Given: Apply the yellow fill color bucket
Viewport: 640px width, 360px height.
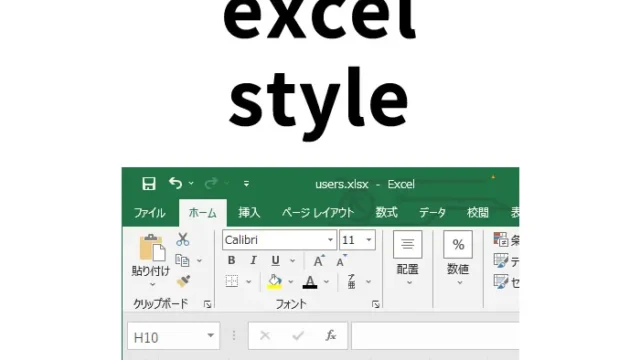Looking at the screenshot, I should pyautogui.click(x=274, y=281).
